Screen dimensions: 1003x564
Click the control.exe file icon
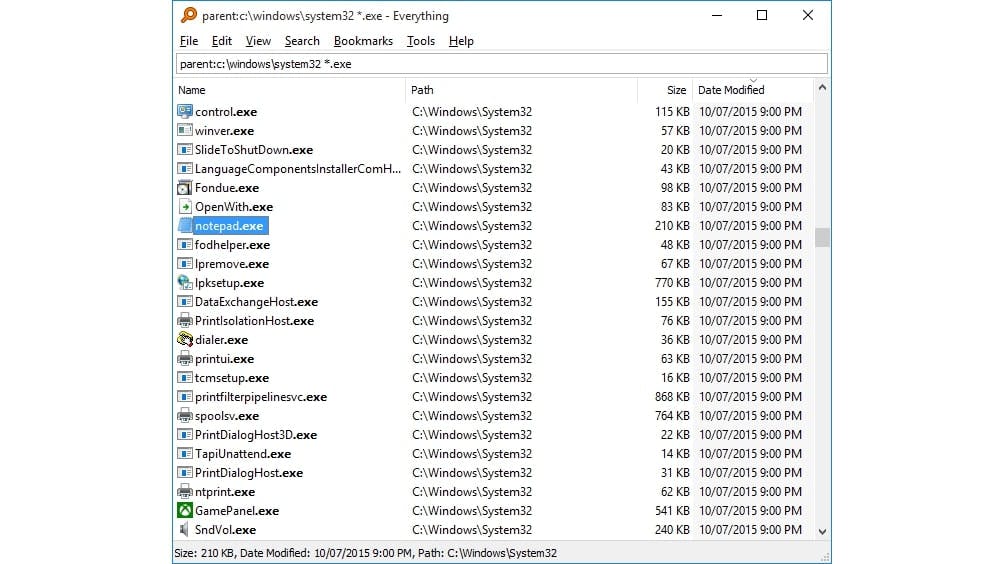click(x=185, y=111)
